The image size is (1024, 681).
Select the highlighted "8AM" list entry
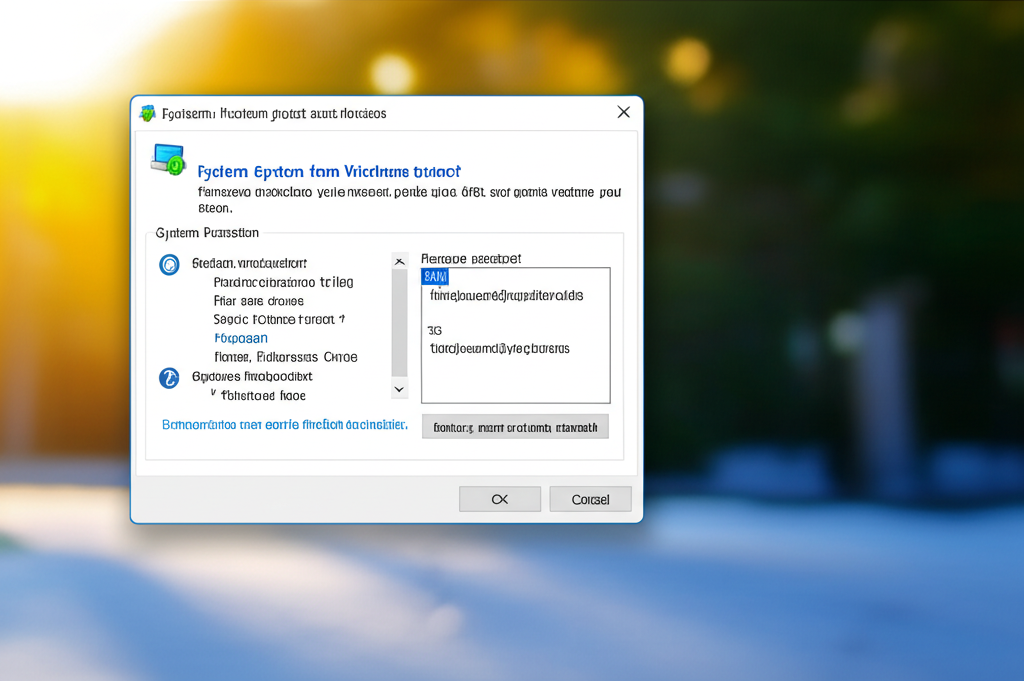click(435, 276)
